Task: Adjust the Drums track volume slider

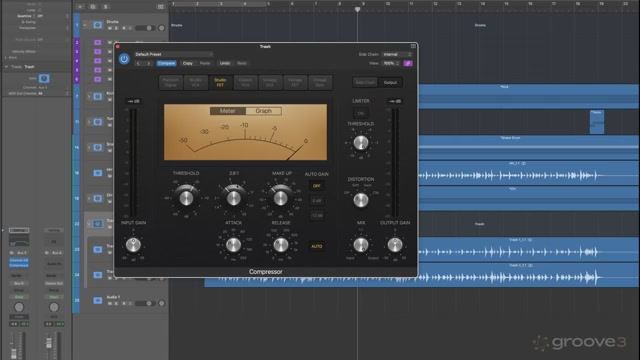Action: coord(144,28)
